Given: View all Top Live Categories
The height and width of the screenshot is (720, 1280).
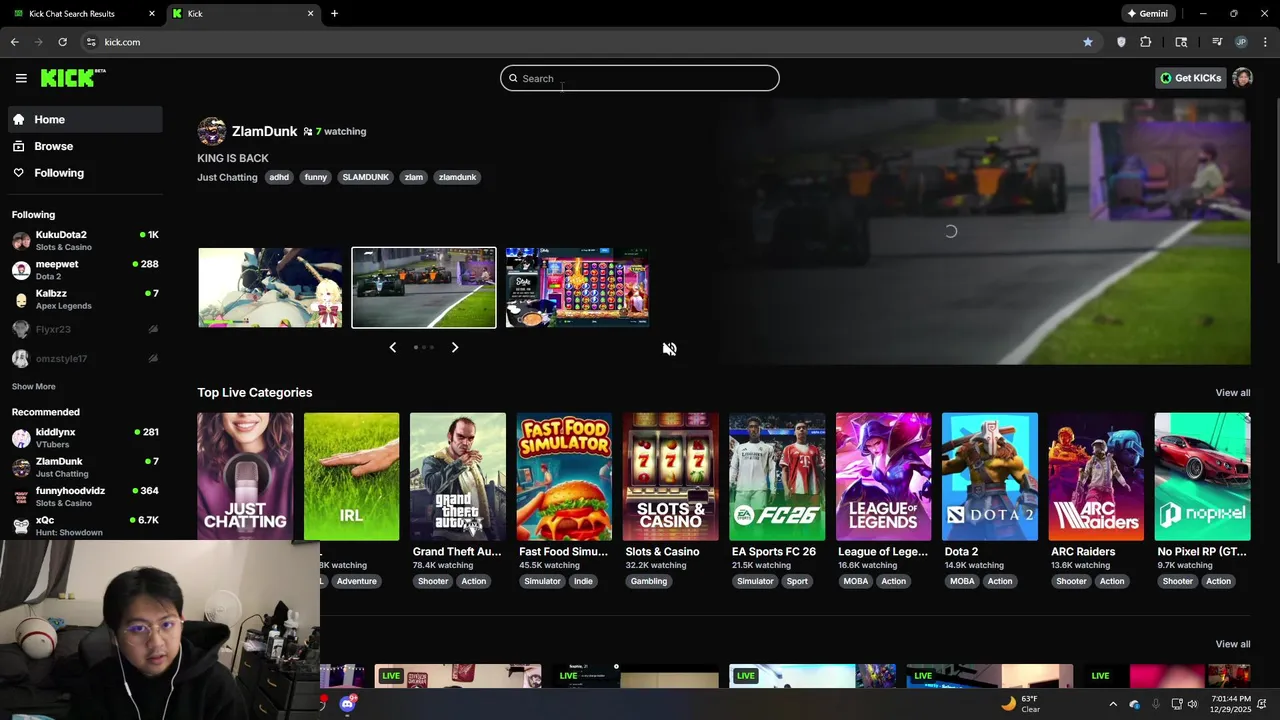Looking at the screenshot, I should click(x=1232, y=392).
